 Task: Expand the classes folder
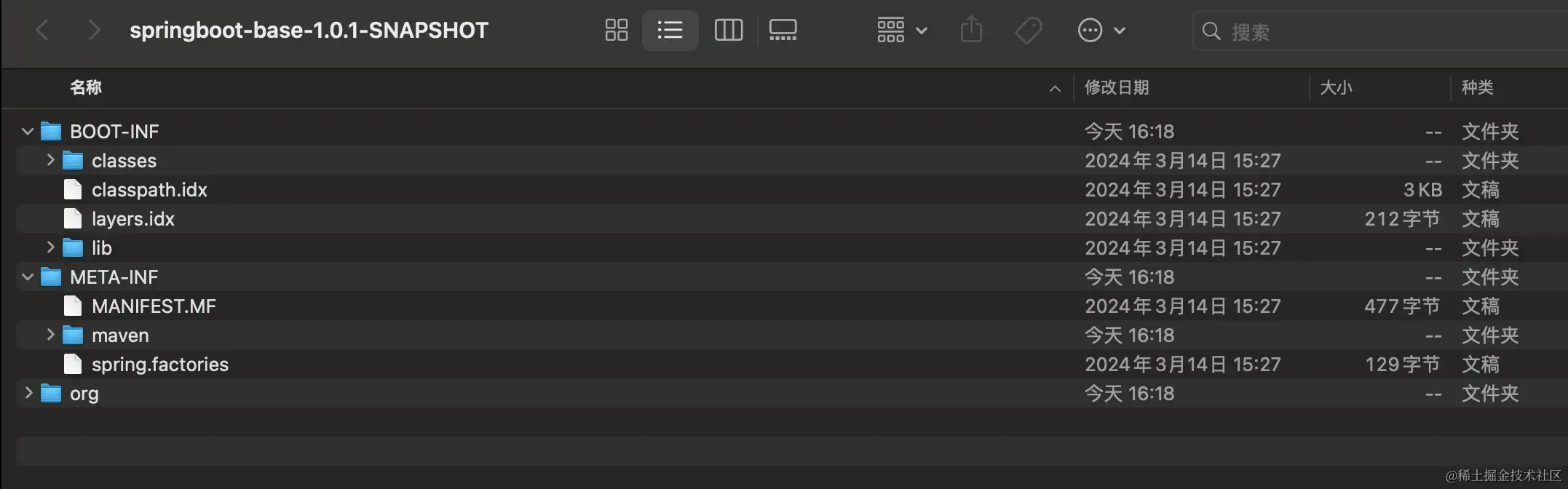click(x=50, y=160)
